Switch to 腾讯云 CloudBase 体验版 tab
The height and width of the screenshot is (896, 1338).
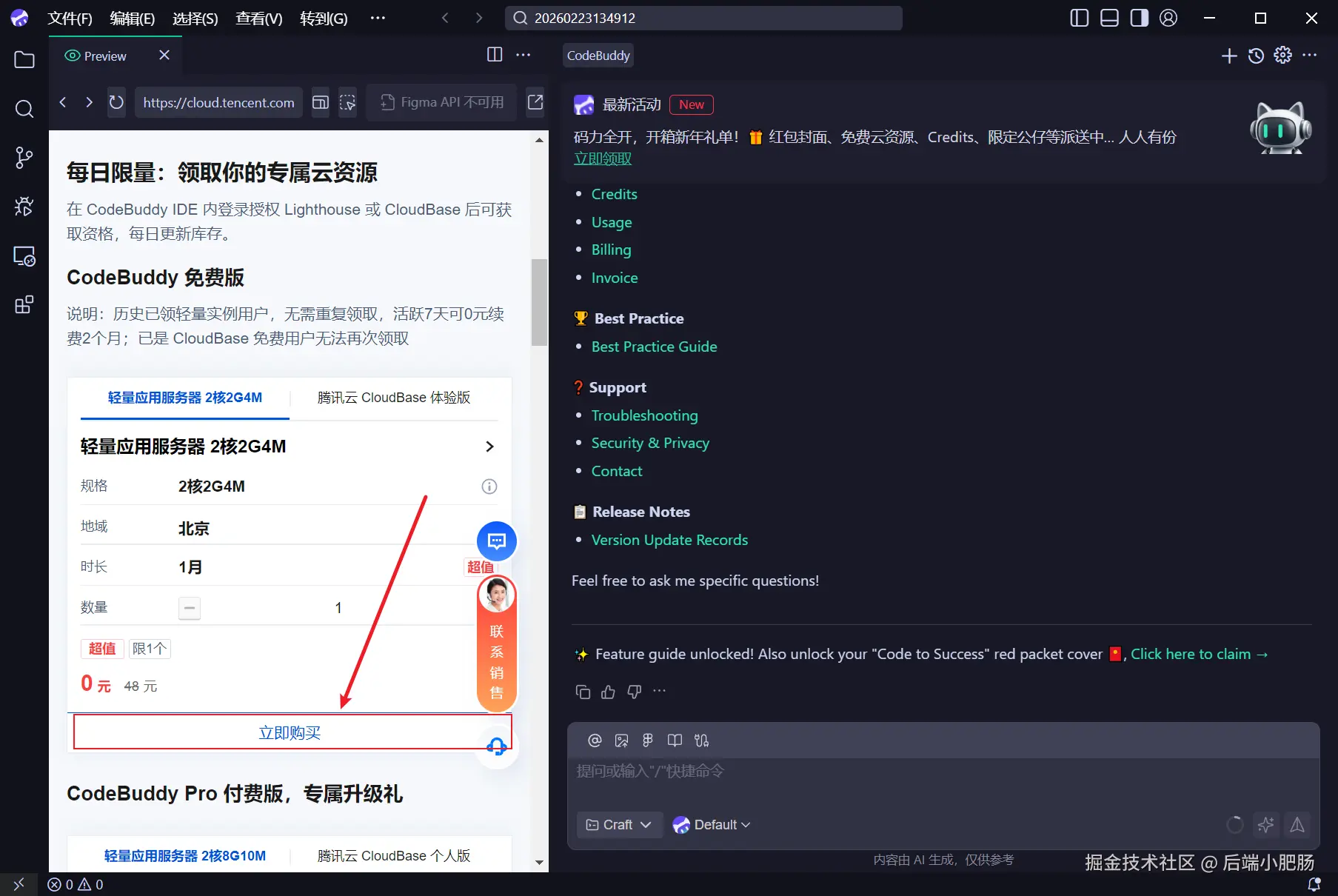(x=394, y=398)
